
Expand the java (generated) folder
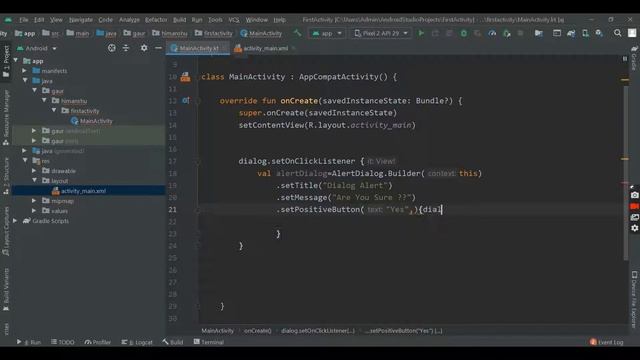pos(25,151)
